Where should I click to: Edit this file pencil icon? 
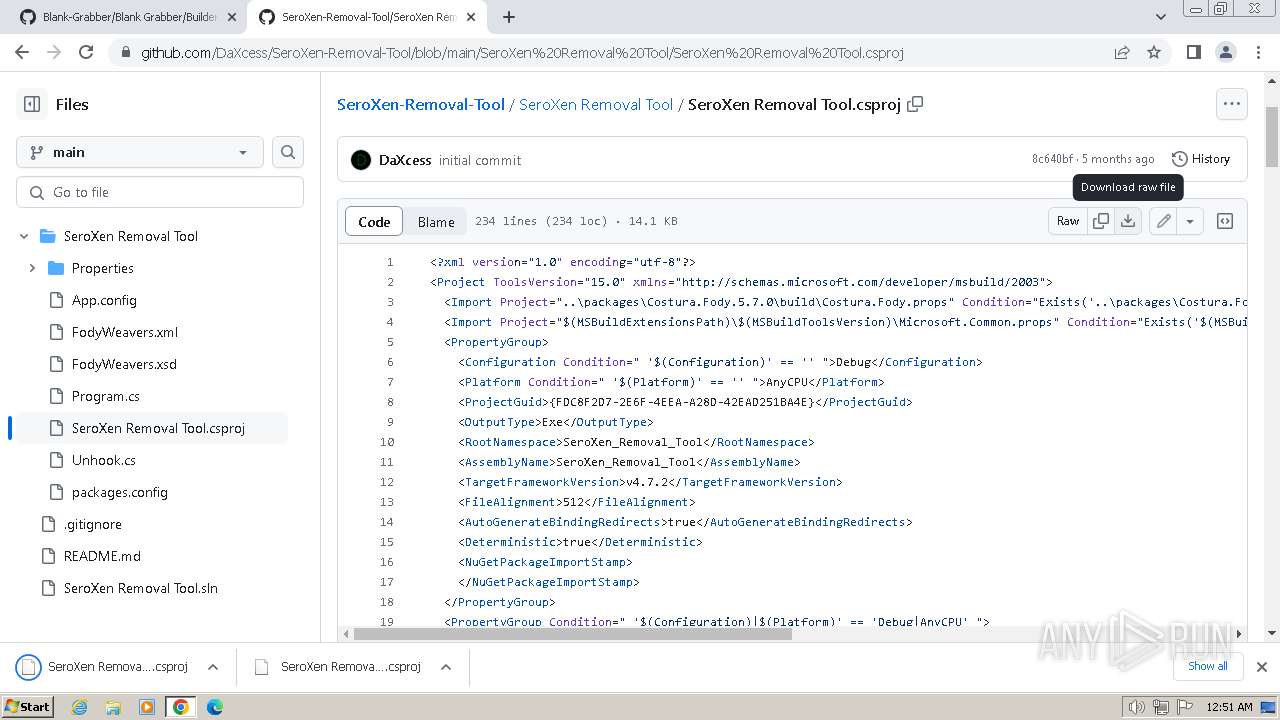click(x=1163, y=221)
